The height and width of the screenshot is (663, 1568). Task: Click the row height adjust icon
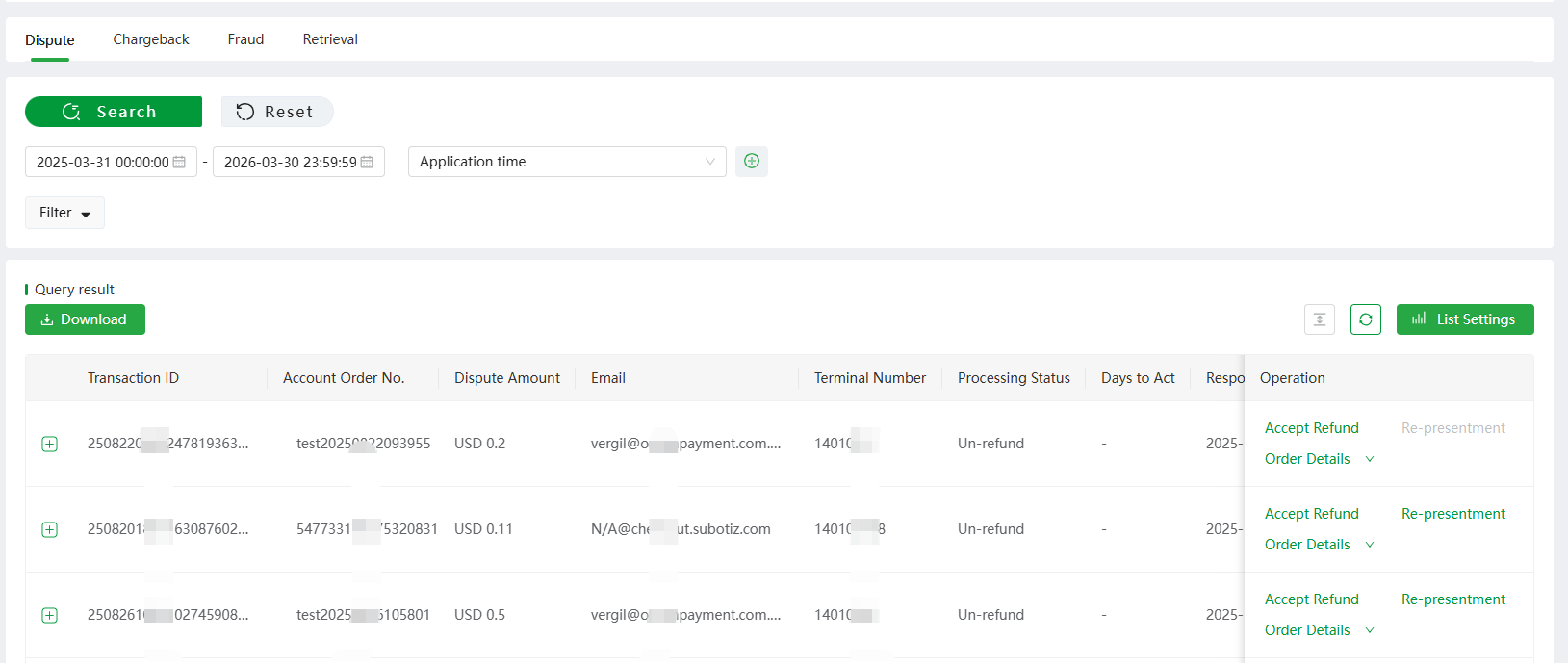tap(1320, 319)
